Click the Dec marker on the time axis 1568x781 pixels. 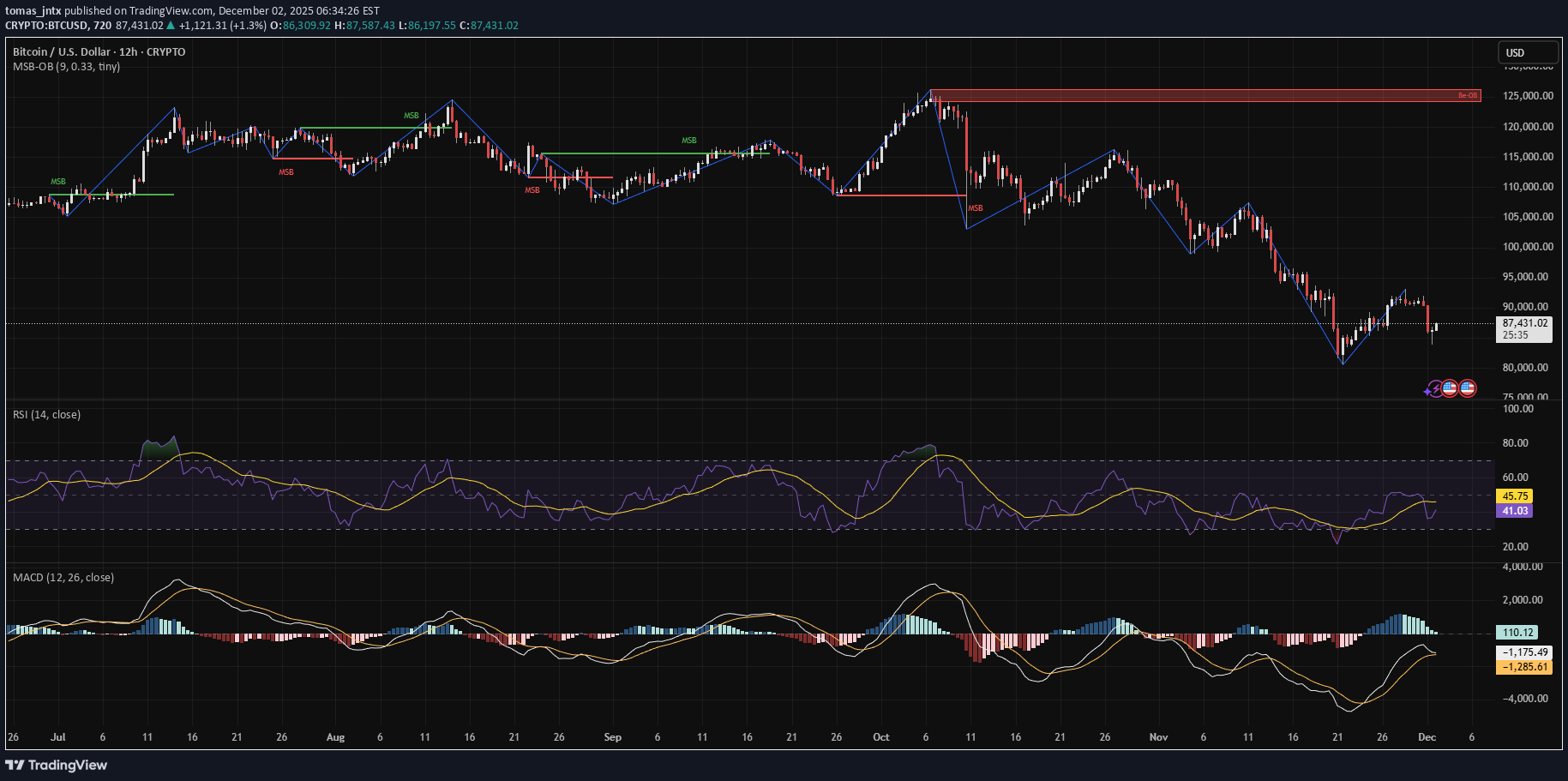pos(1427,737)
